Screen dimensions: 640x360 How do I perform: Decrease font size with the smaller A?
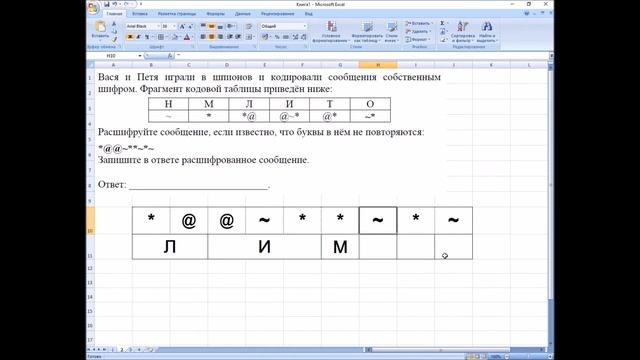(x=190, y=27)
